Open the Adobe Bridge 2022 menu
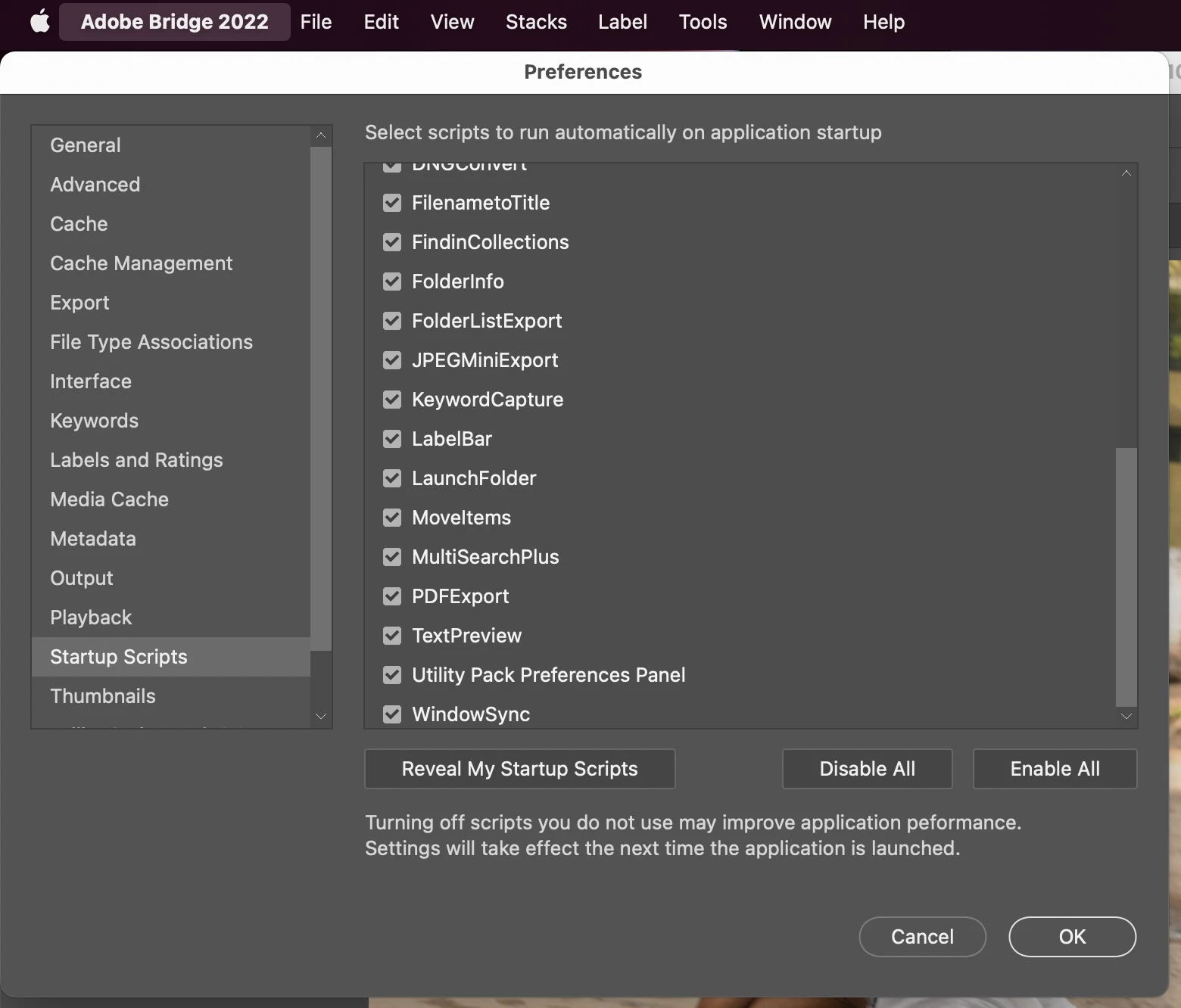Screen dimensions: 1181x1008 pyautogui.click(x=175, y=21)
